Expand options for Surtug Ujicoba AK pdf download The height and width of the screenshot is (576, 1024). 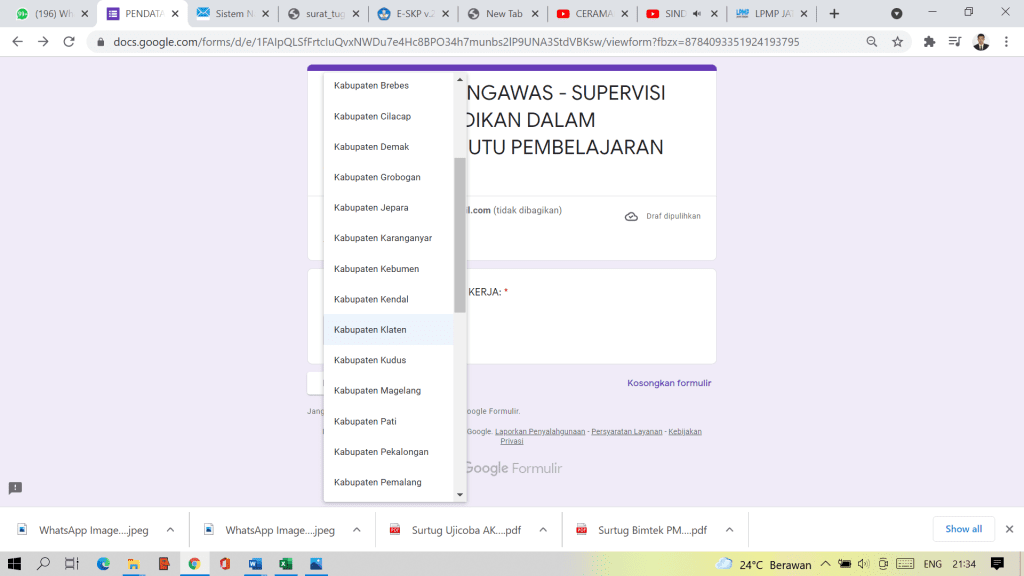[543, 530]
